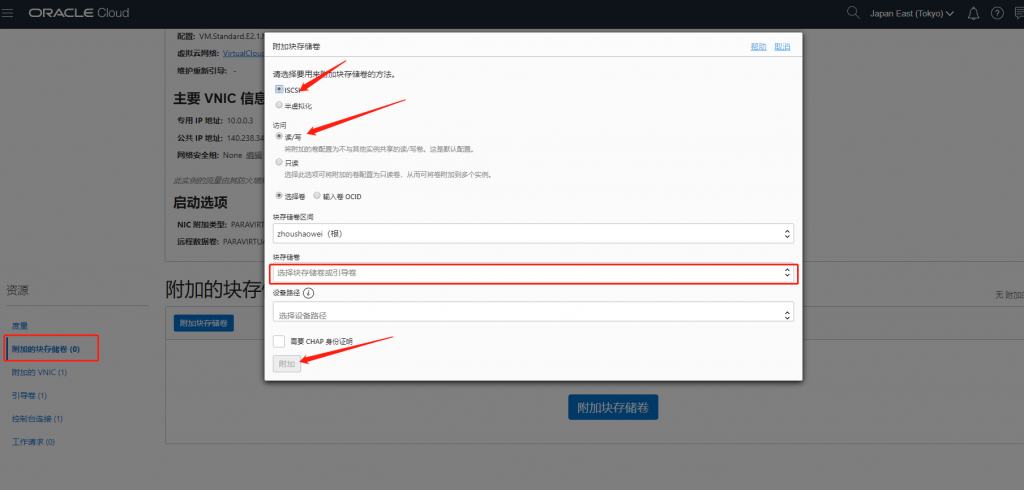Open the 选择块存储卷或引导卷 dropdown
Viewport: 1024px width, 490px height.
(x=534, y=273)
